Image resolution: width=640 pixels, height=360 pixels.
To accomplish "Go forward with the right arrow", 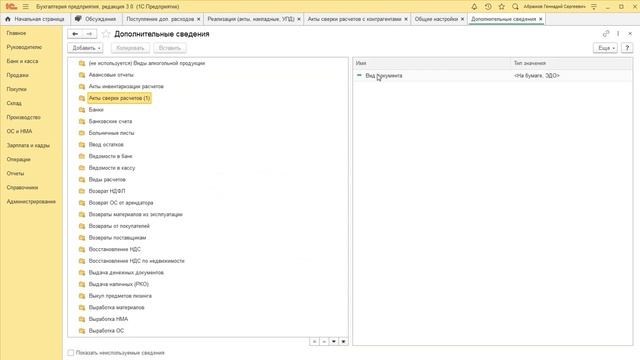I will click(89, 34).
